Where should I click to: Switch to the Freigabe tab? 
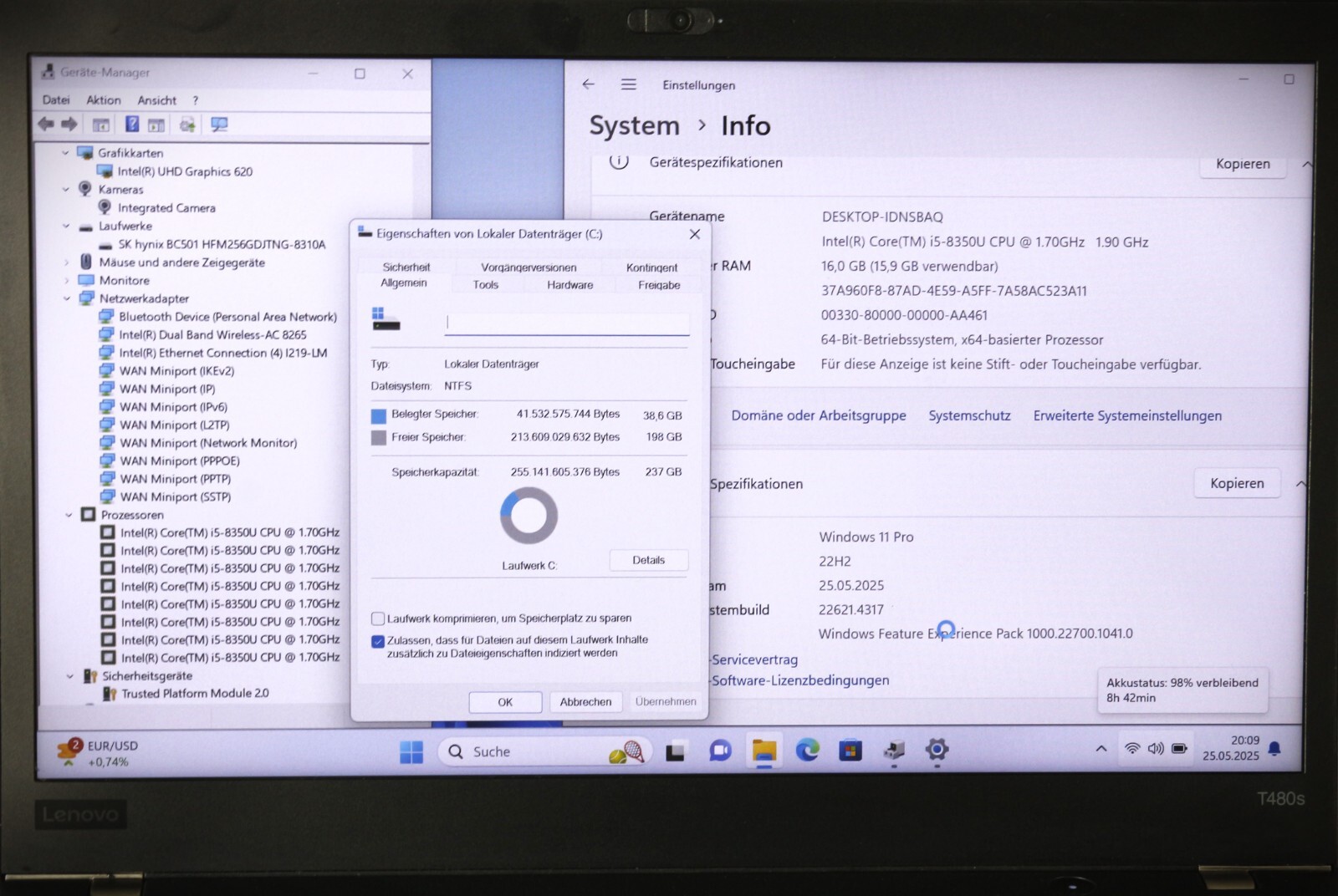click(x=659, y=285)
